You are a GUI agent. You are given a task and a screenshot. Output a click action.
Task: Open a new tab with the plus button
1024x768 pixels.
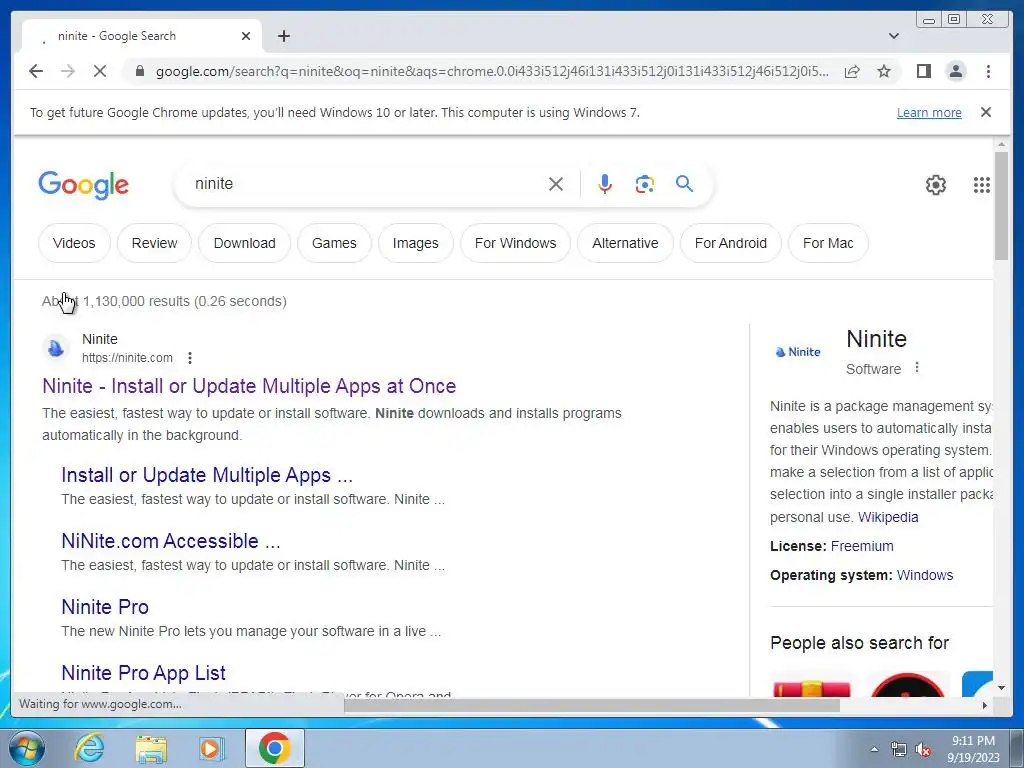coord(283,36)
